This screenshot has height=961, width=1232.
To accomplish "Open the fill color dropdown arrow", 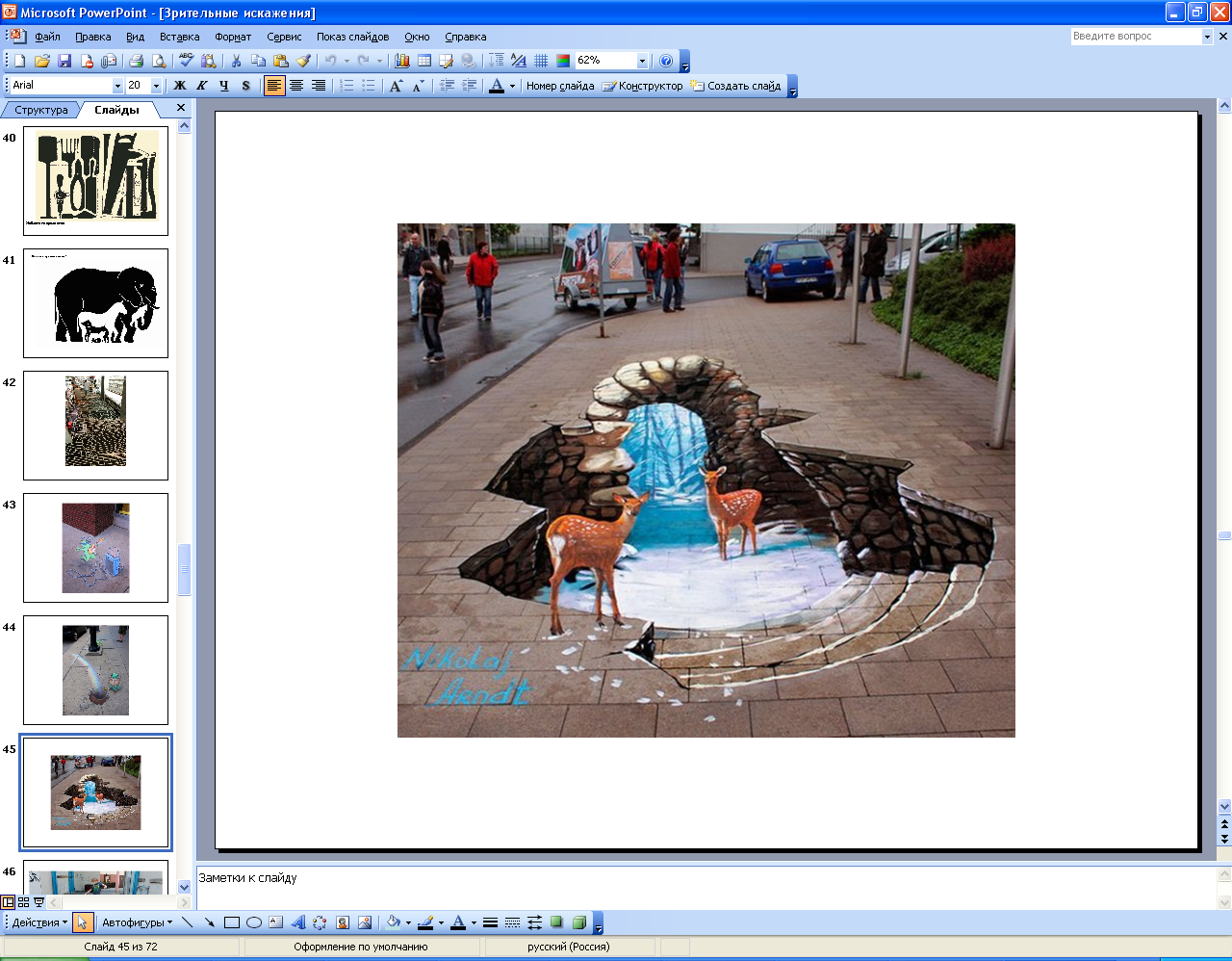I will [x=408, y=922].
